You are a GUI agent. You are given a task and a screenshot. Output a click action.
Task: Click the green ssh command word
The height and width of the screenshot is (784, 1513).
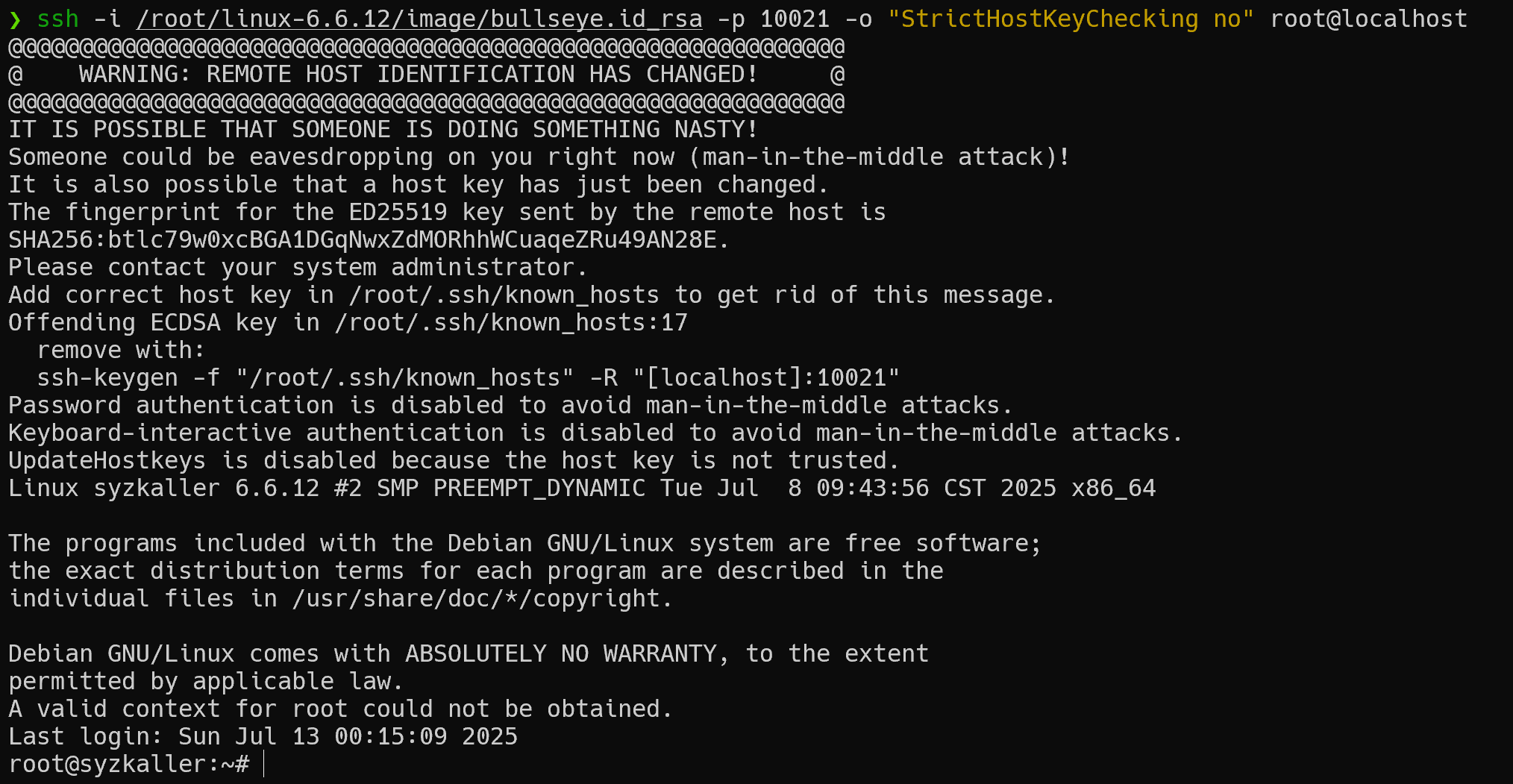click(57, 19)
